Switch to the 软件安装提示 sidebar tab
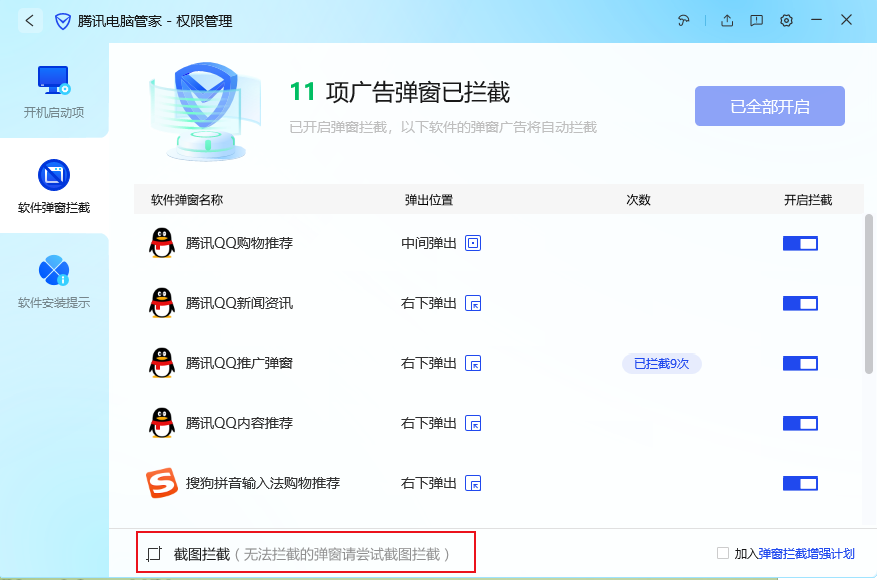Viewport: 877px width, 580px height. [54, 281]
